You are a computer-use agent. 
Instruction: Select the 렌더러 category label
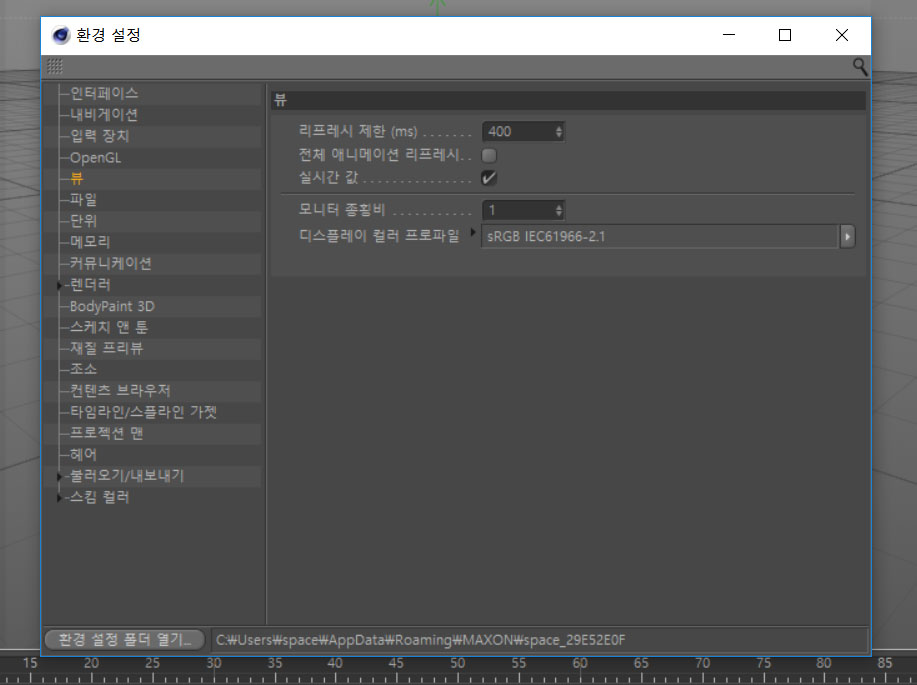[x=90, y=285]
